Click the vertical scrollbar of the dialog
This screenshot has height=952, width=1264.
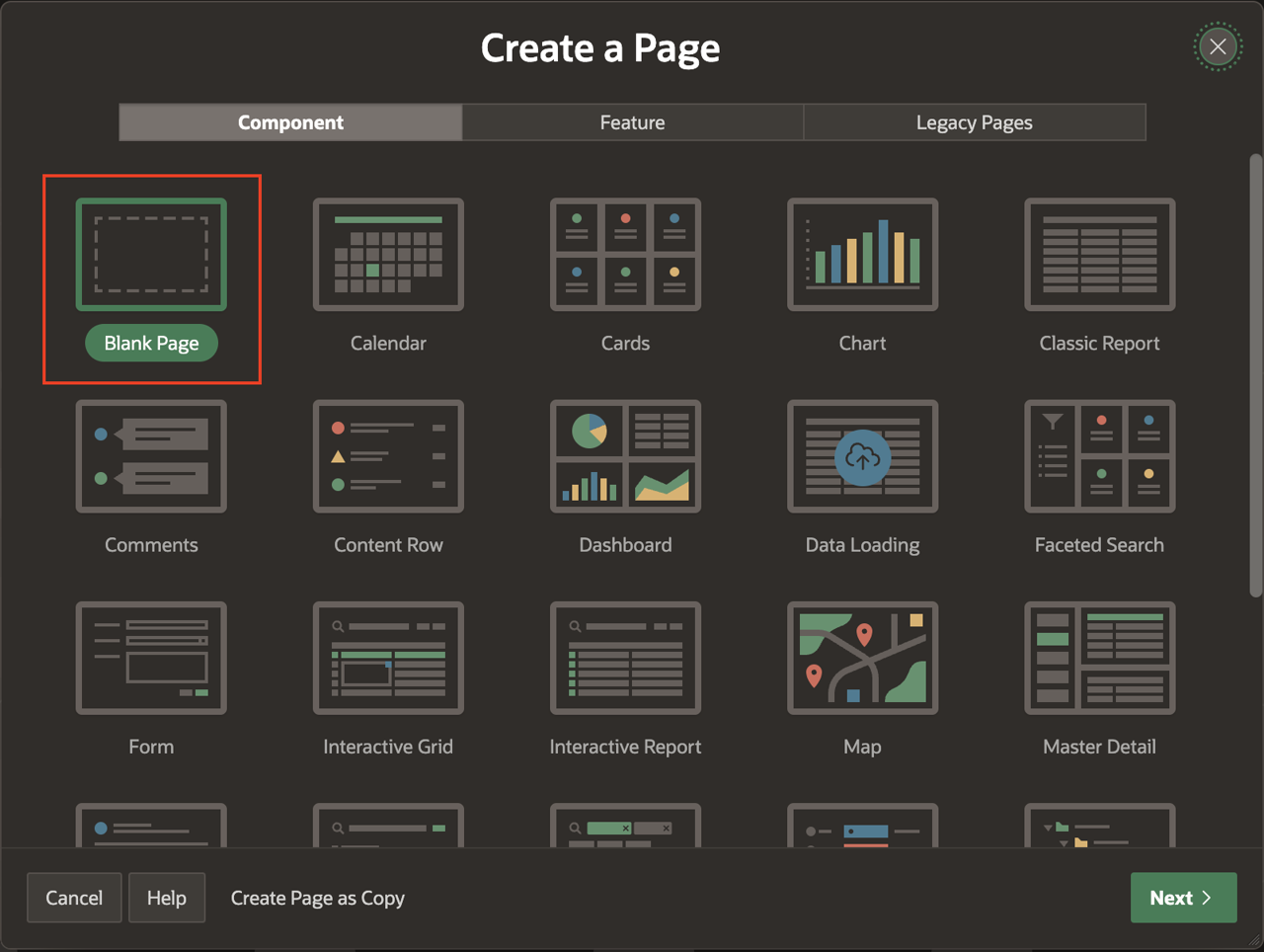[1255, 375]
